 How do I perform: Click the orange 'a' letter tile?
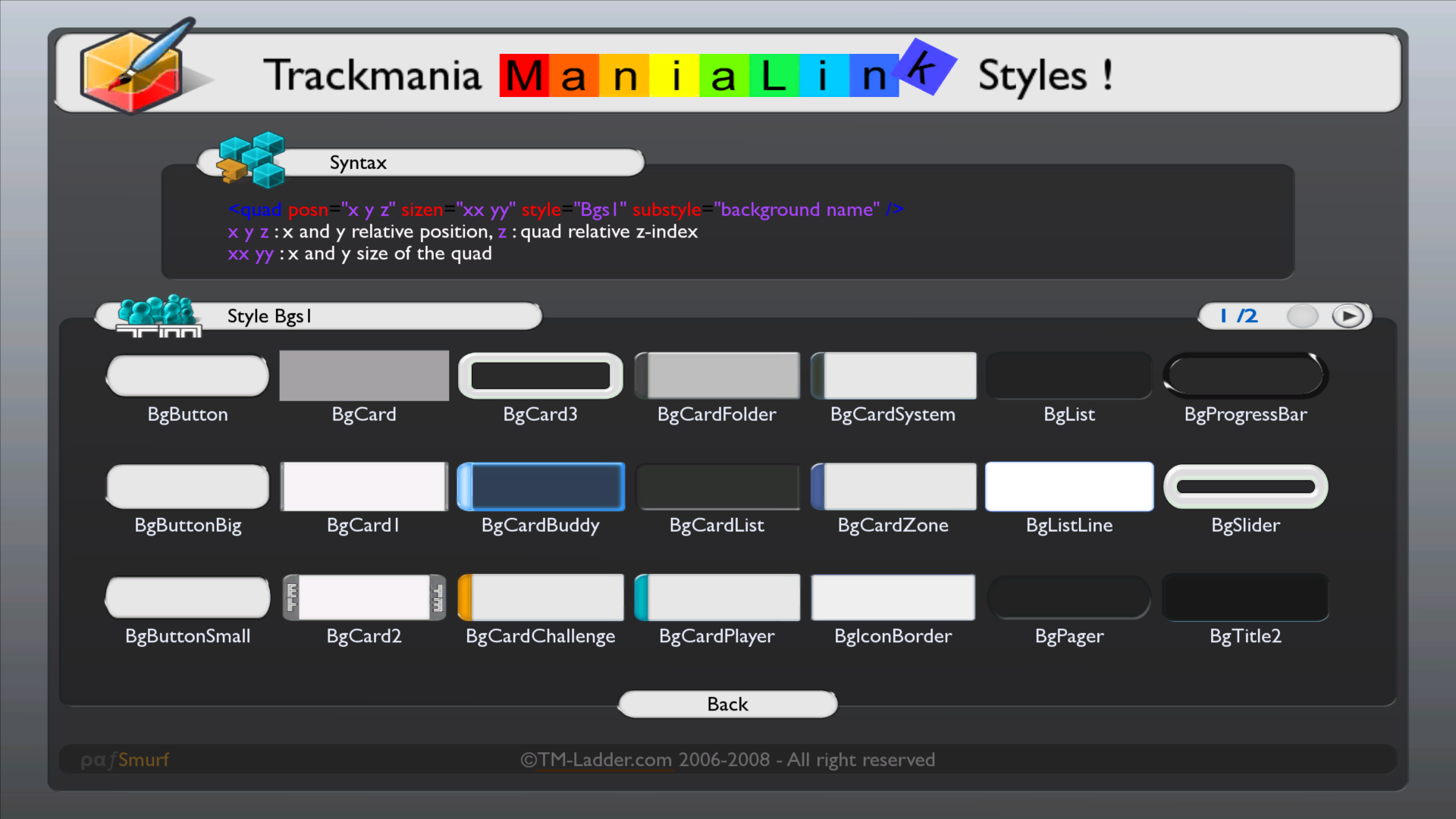(x=574, y=75)
